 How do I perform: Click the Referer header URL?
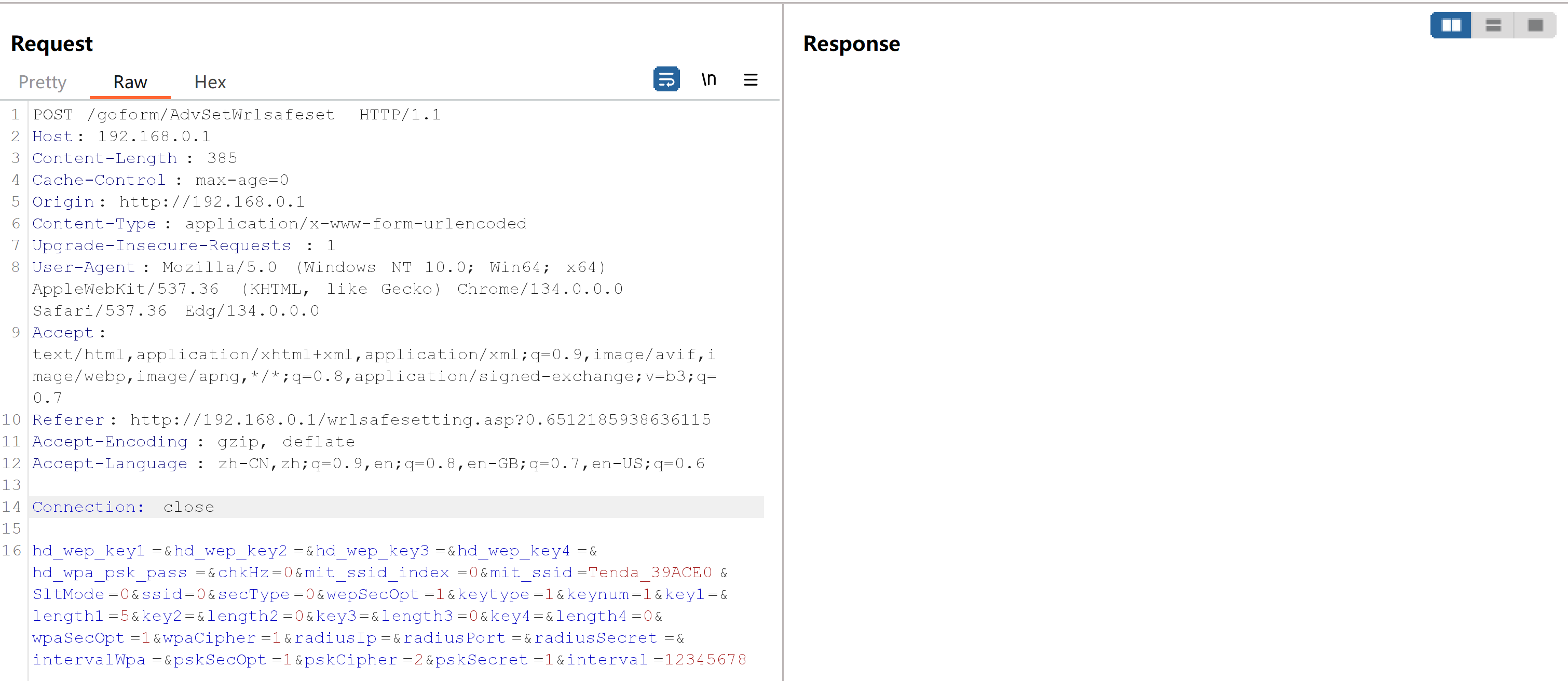coord(420,420)
